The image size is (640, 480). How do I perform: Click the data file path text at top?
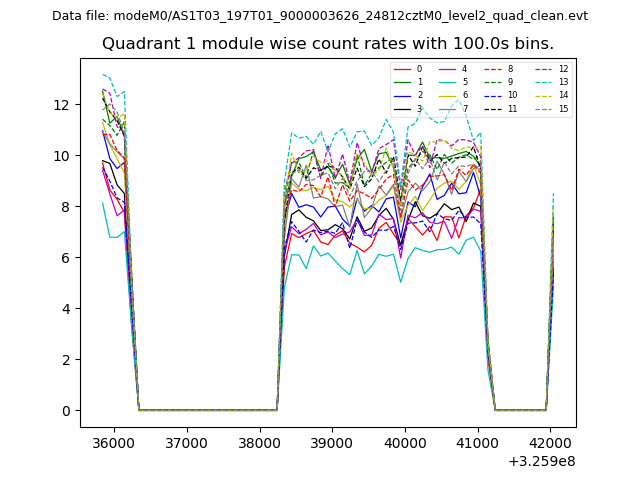(320, 16)
